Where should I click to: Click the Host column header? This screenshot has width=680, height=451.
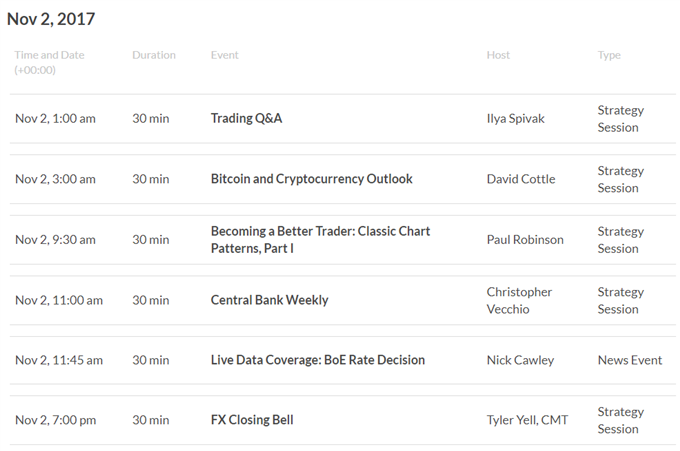(x=498, y=55)
